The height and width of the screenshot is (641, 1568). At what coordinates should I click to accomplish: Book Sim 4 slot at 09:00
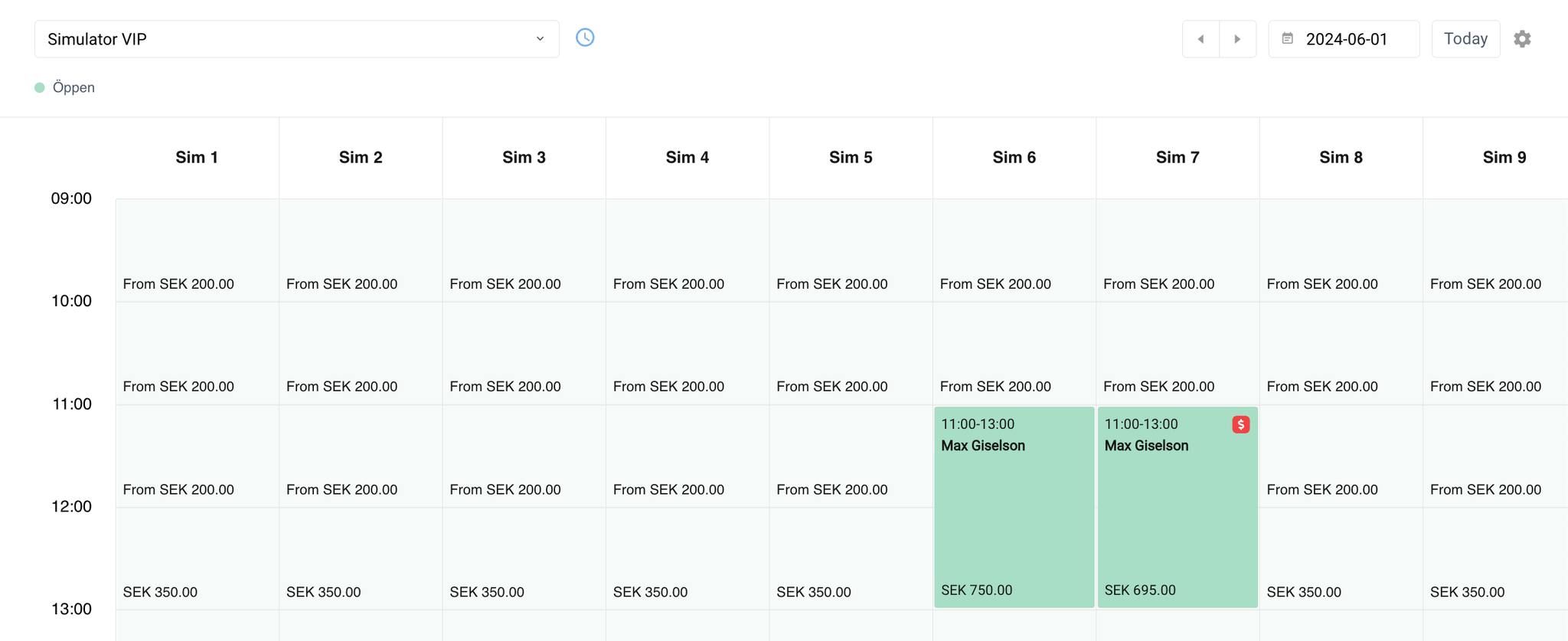688,250
